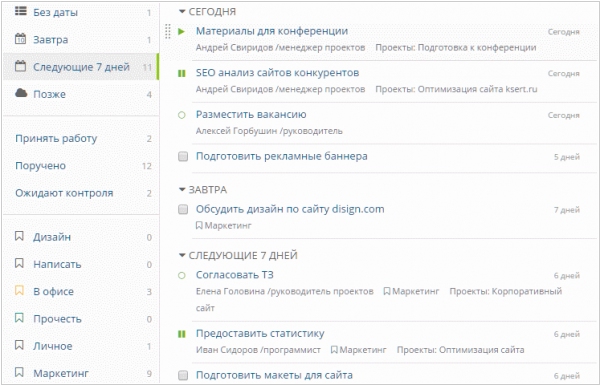Click the circle status icon of 'Разместить вакансию'

(182, 115)
